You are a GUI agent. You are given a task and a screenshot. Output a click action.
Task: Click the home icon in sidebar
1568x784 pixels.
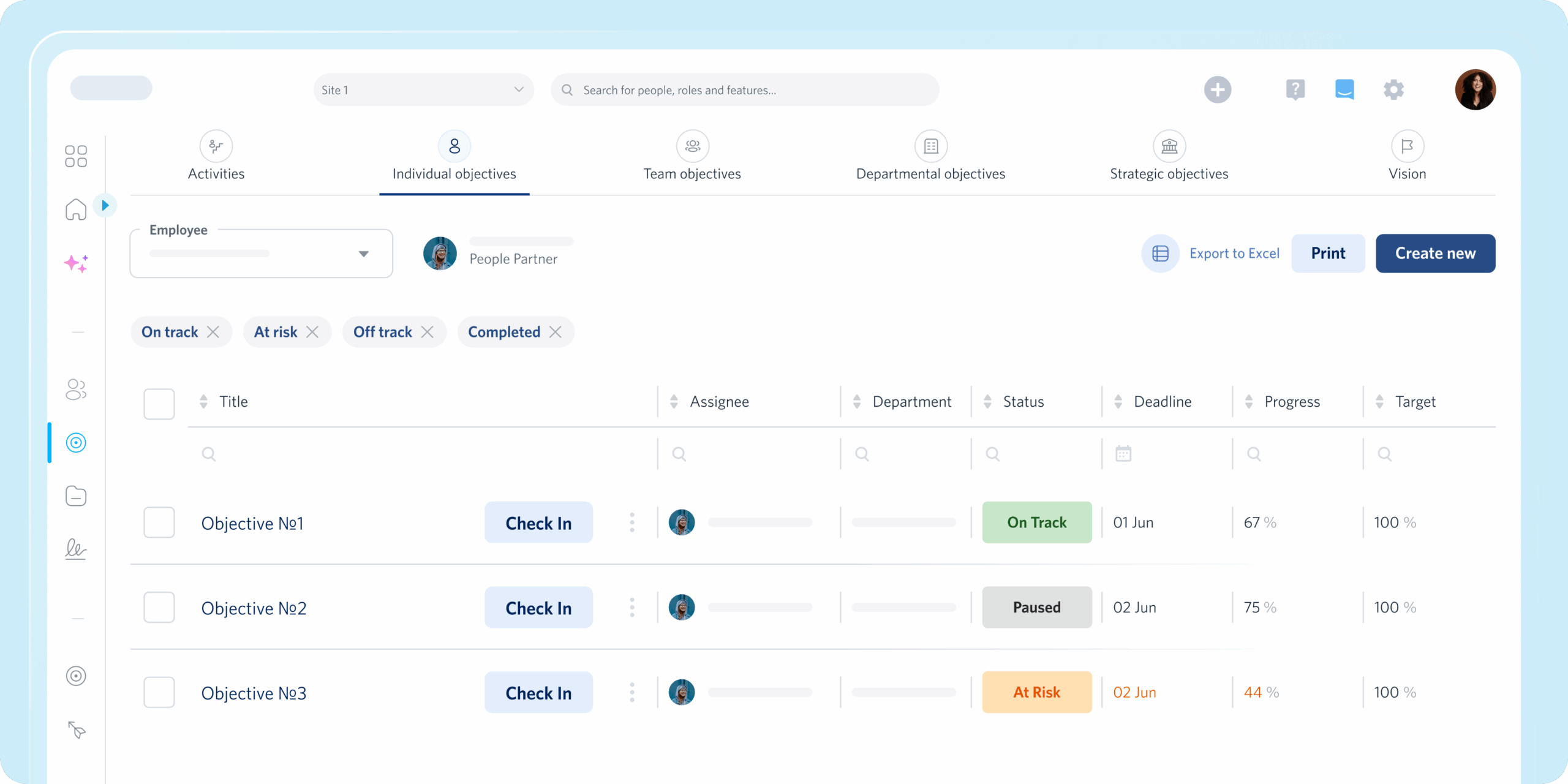pos(76,209)
